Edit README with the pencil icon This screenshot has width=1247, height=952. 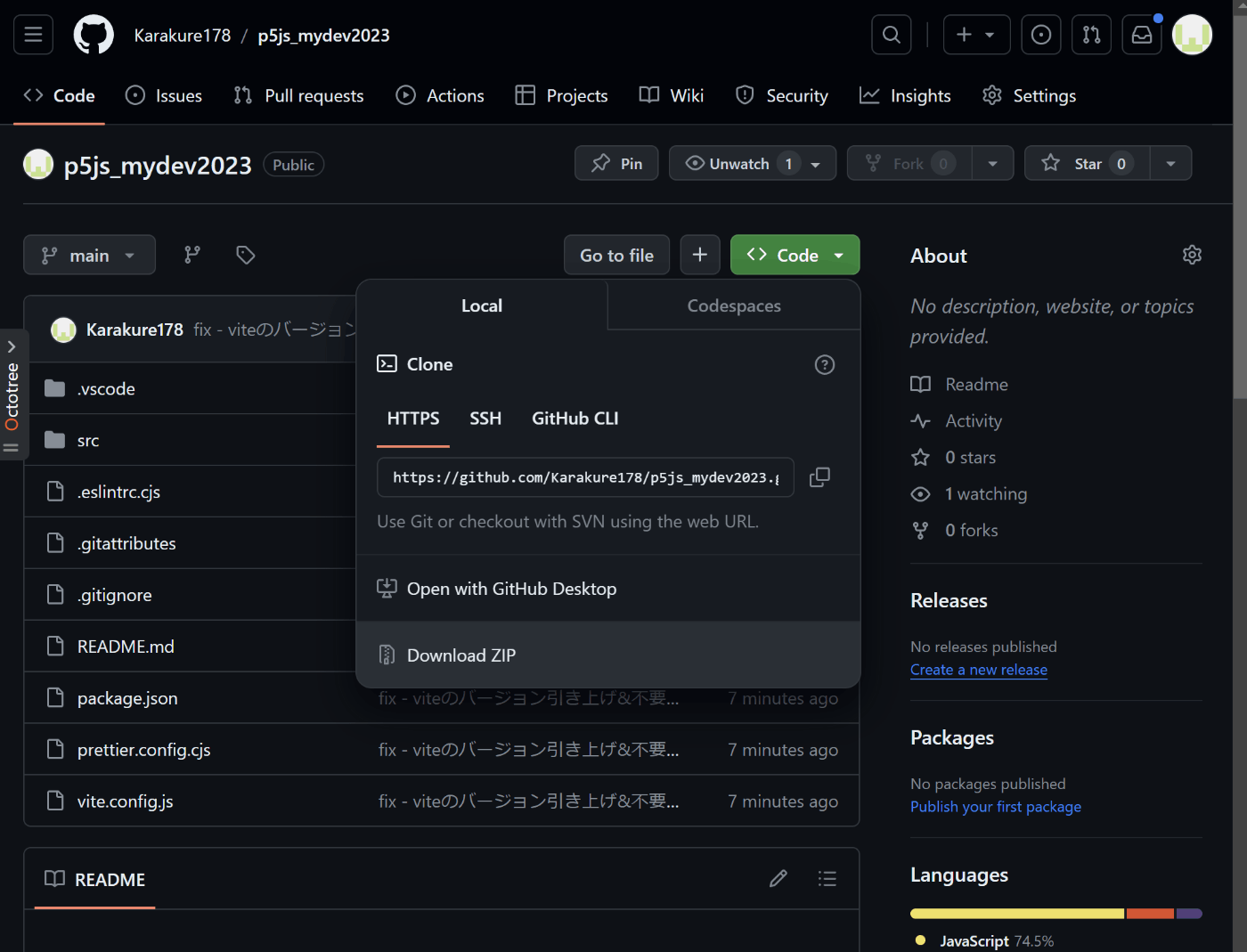pyautogui.click(x=778, y=879)
